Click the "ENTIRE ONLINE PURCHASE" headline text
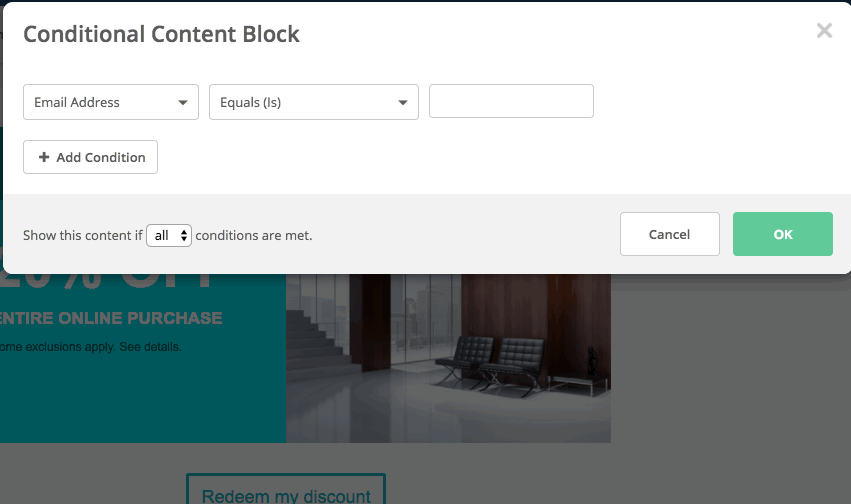 (x=111, y=318)
